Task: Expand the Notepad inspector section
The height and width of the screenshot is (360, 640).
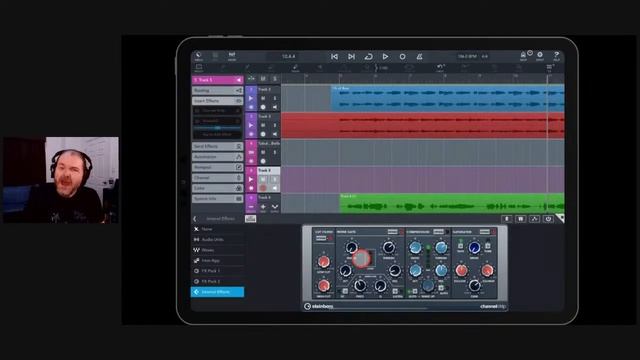Action: 218,167
